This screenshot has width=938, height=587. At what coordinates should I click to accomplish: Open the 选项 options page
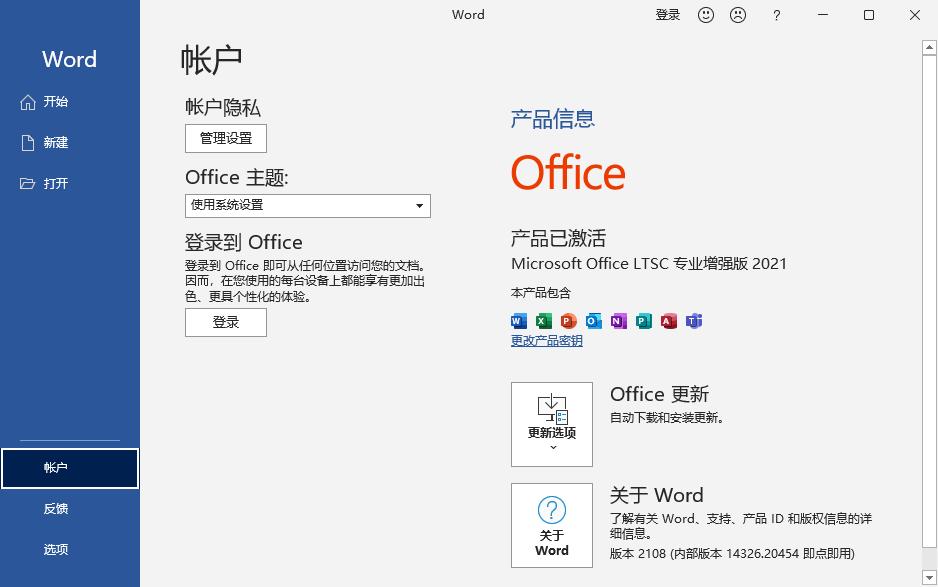coord(57,548)
